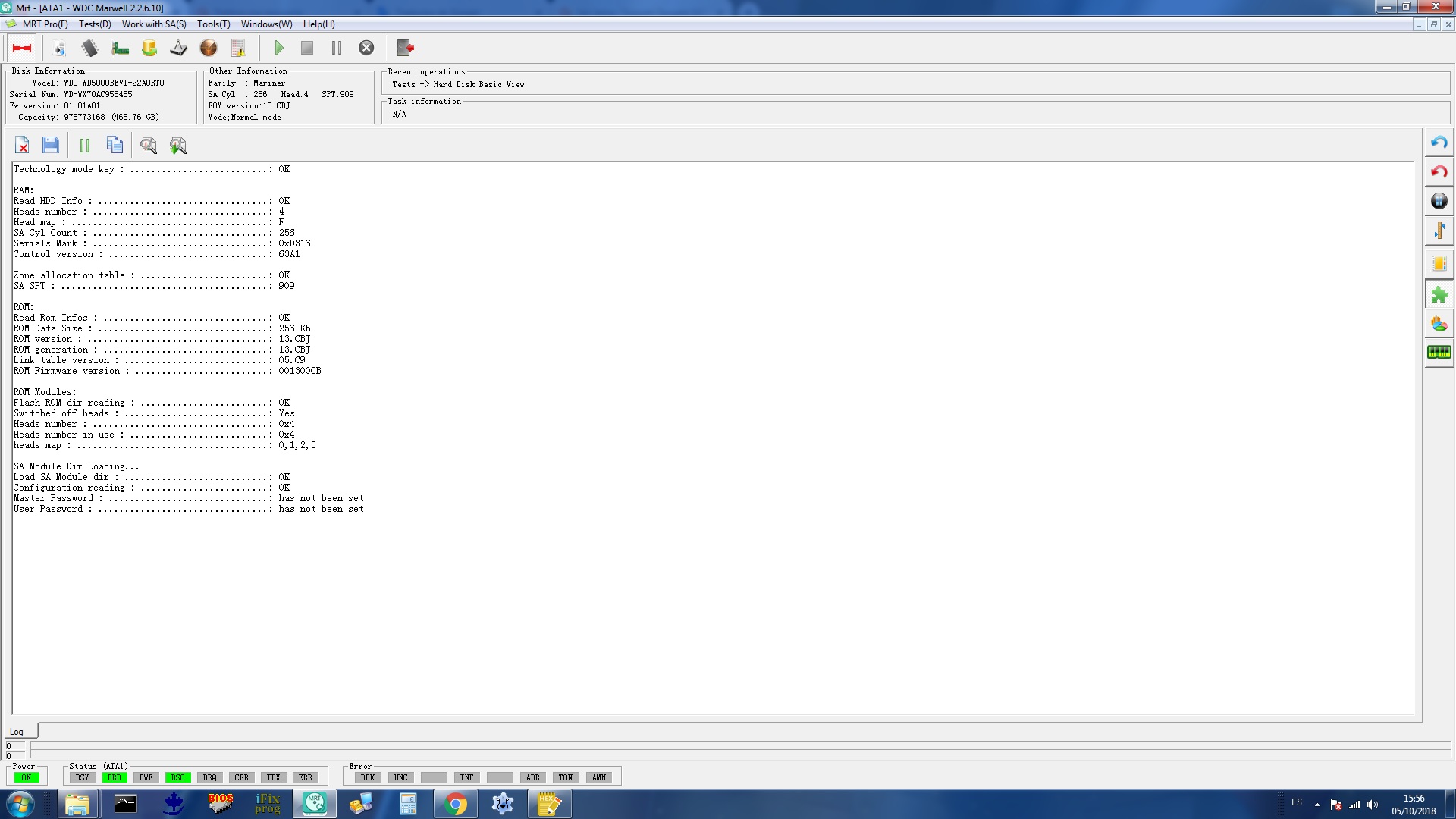Viewport: 1456px width, 819px height.
Task: Open the Windows Start menu
Action: (20, 804)
